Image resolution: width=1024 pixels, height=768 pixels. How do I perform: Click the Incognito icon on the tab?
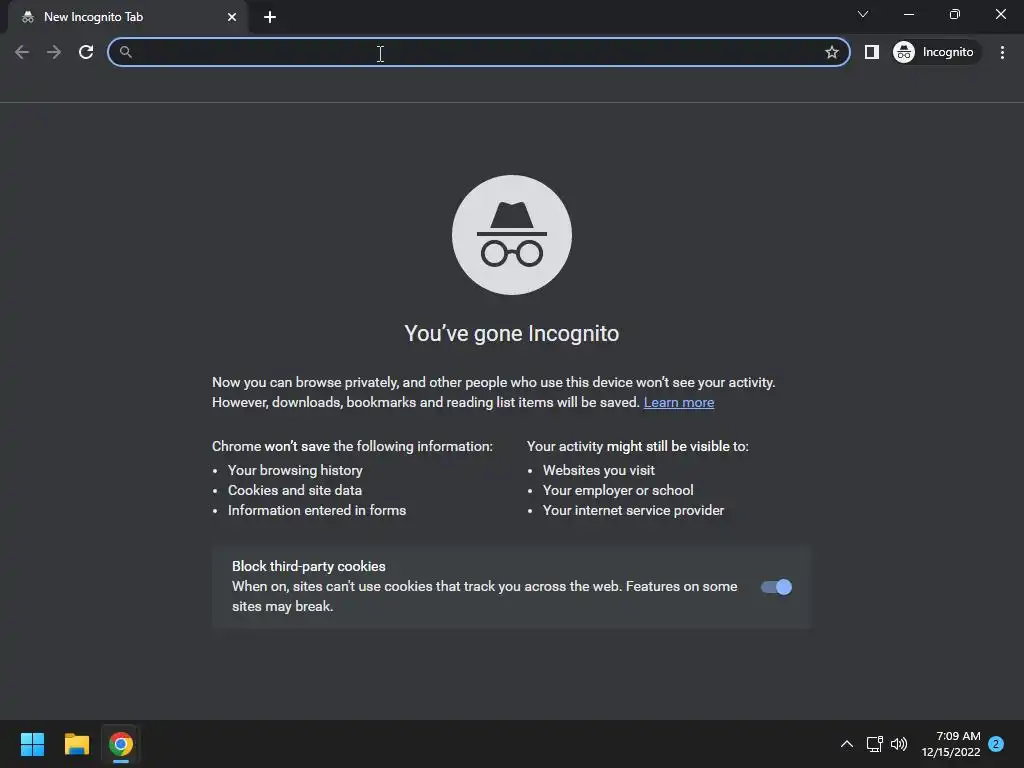click(27, 17)
